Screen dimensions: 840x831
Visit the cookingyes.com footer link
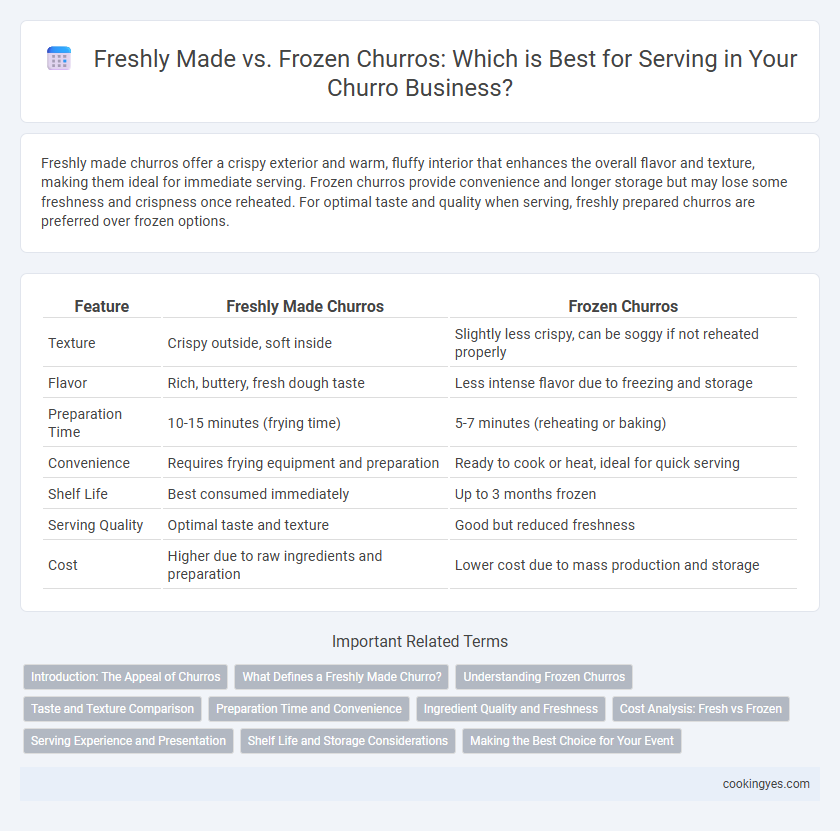[x=766, y=784]
